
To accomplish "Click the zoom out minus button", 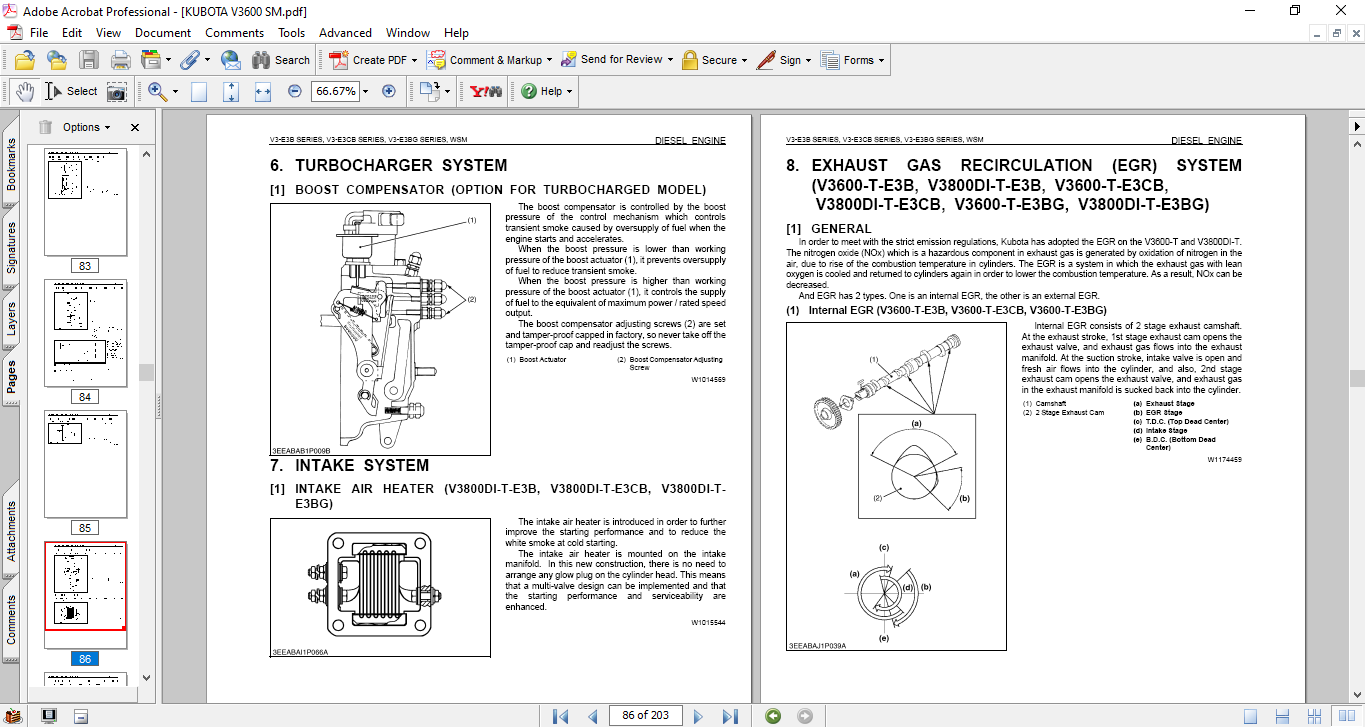I will [x=294, y=91].
